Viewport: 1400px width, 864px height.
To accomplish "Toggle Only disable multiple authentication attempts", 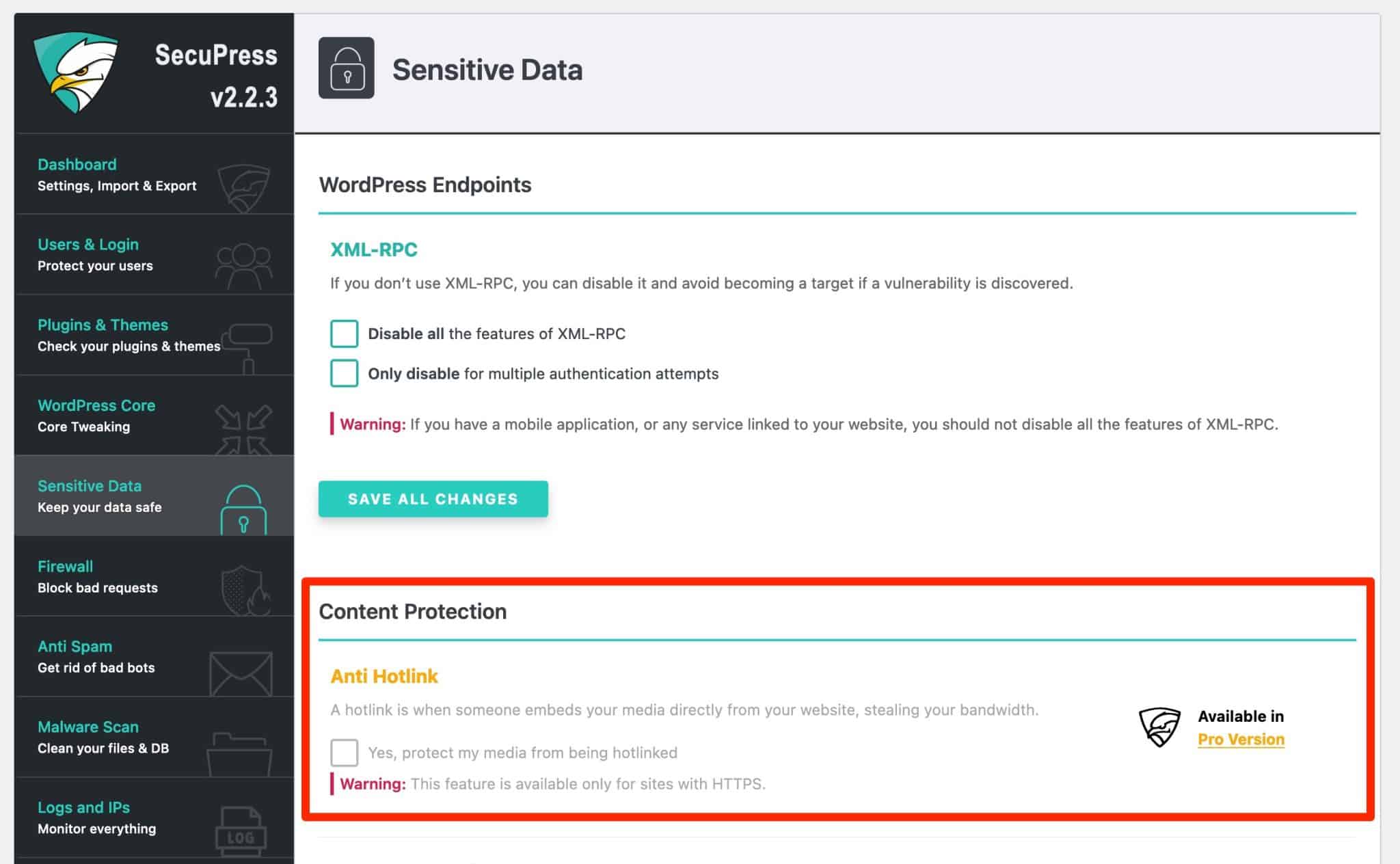I will coord(343,373).
